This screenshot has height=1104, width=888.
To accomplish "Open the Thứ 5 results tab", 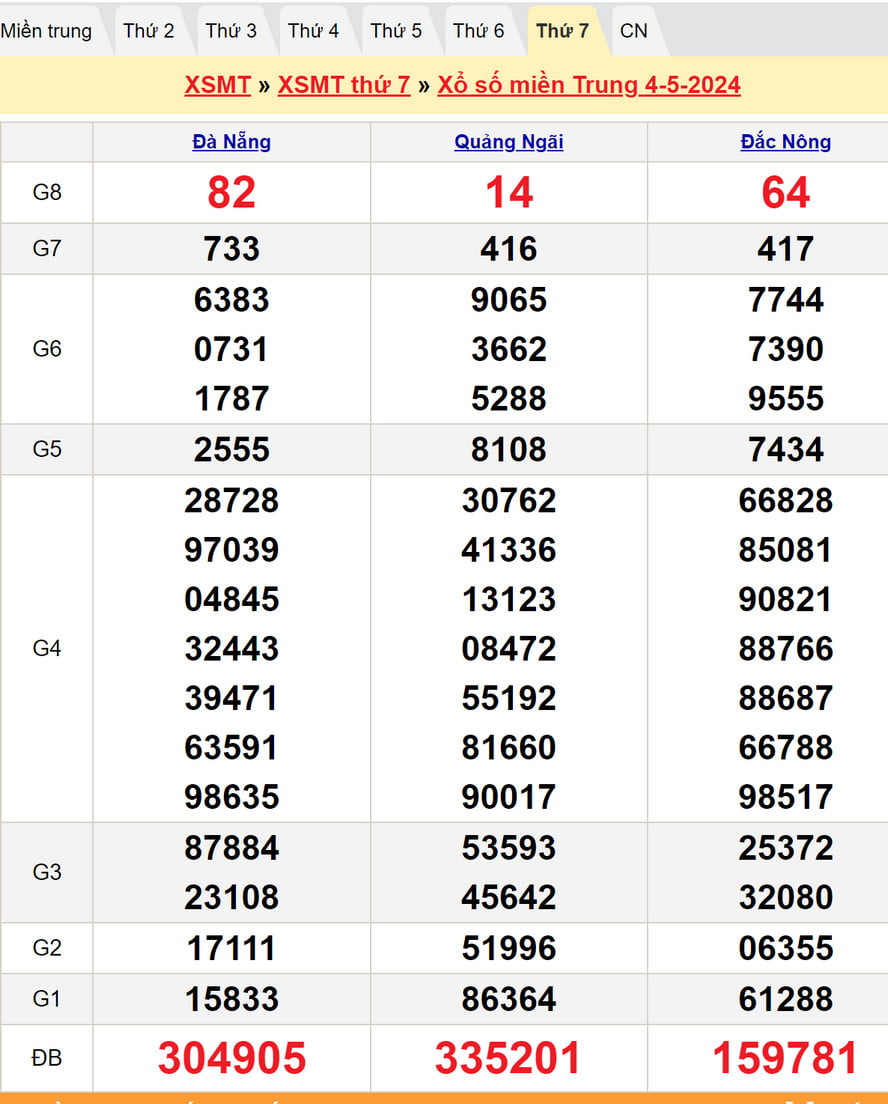I will (396, 31).
